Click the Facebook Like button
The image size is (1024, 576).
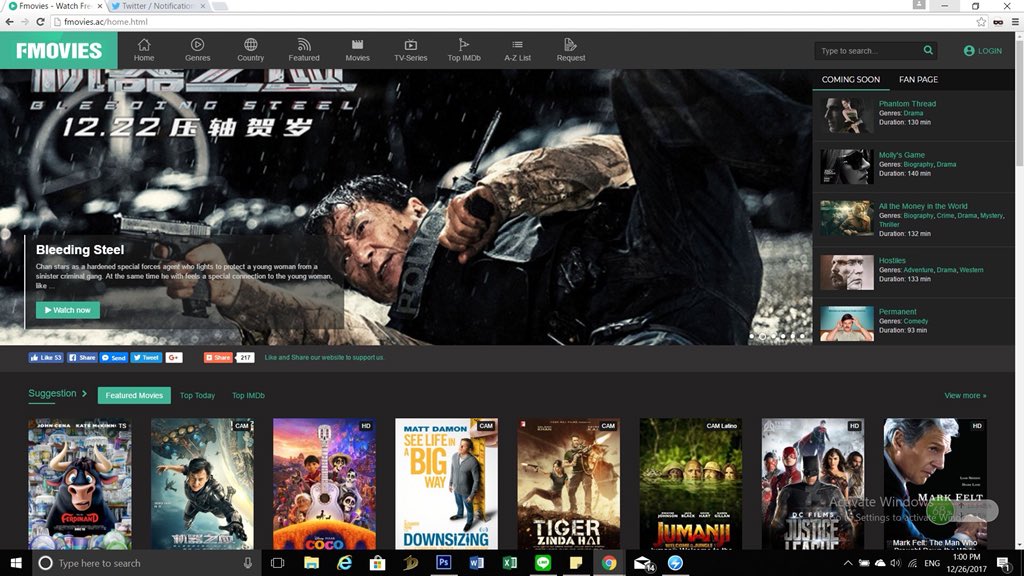click(x=46, y=357)
